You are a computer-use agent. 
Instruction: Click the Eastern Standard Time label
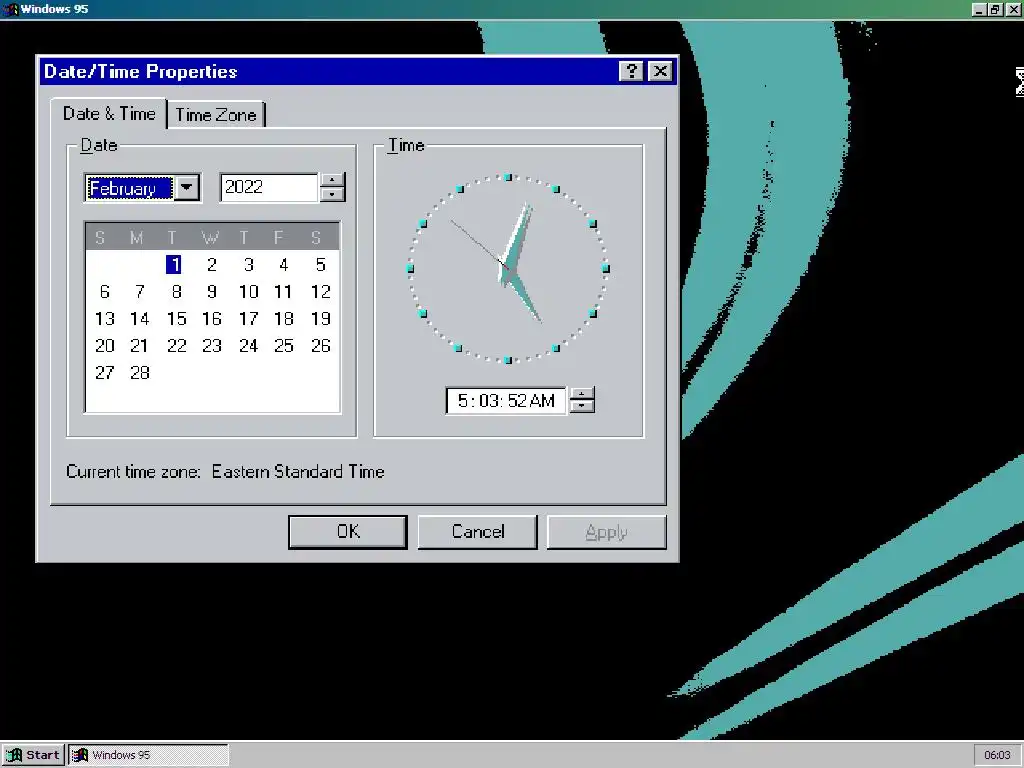click(298, 472)
